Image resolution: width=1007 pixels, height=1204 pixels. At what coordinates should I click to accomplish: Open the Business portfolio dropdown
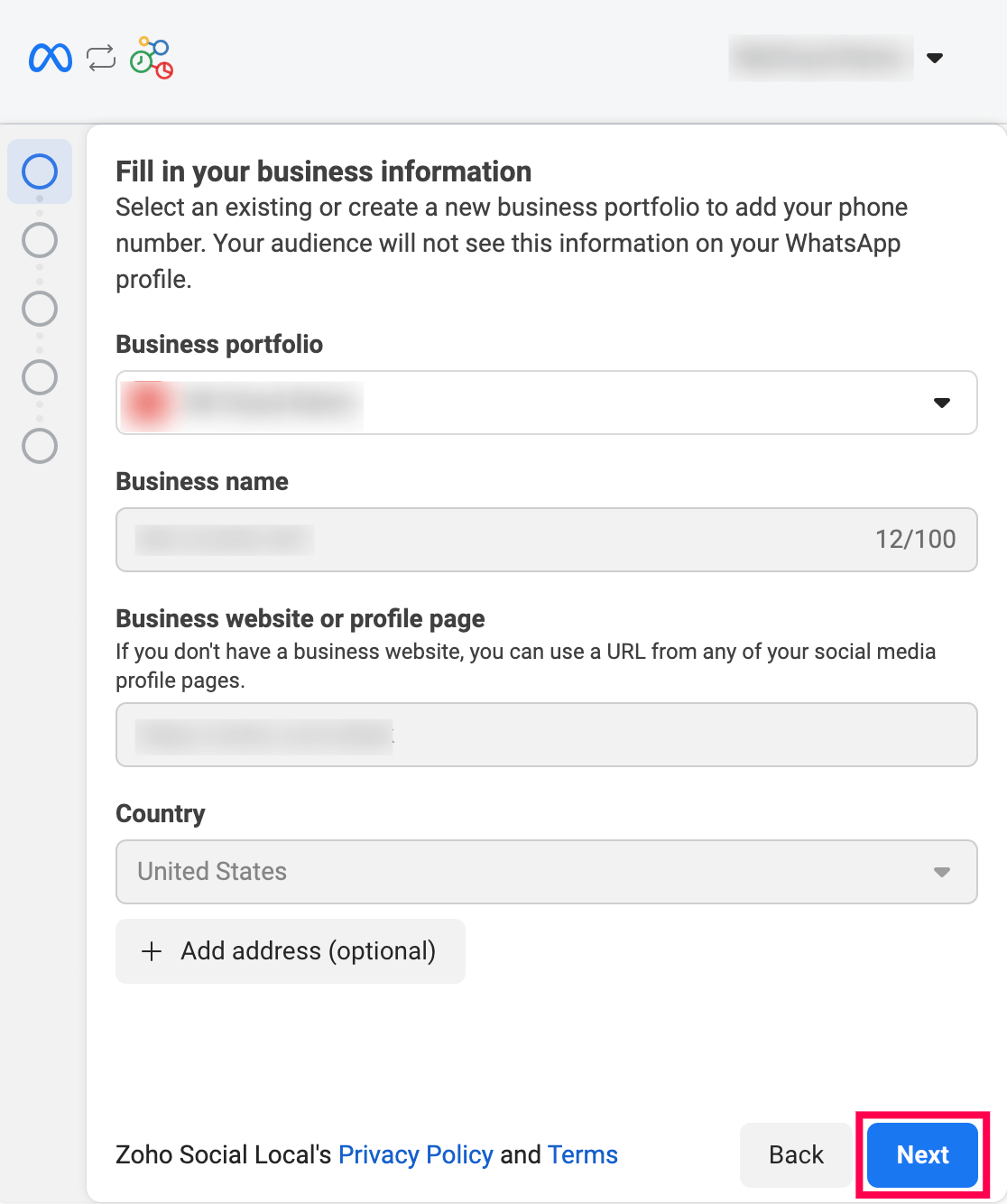940,403
